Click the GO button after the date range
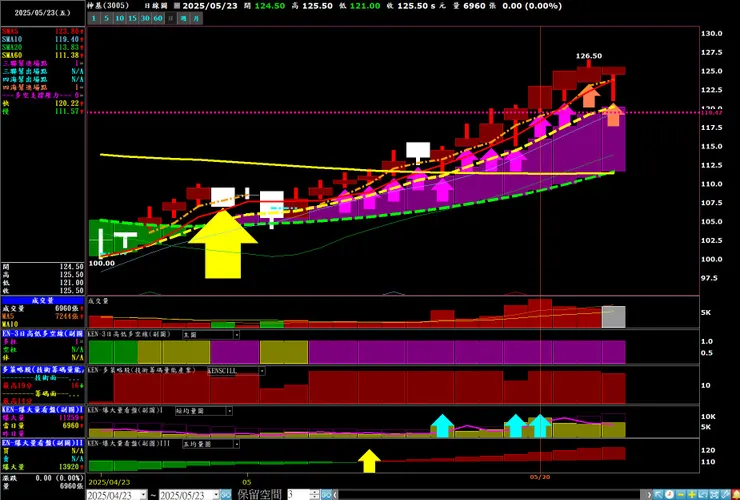 (x=226, y=495)
